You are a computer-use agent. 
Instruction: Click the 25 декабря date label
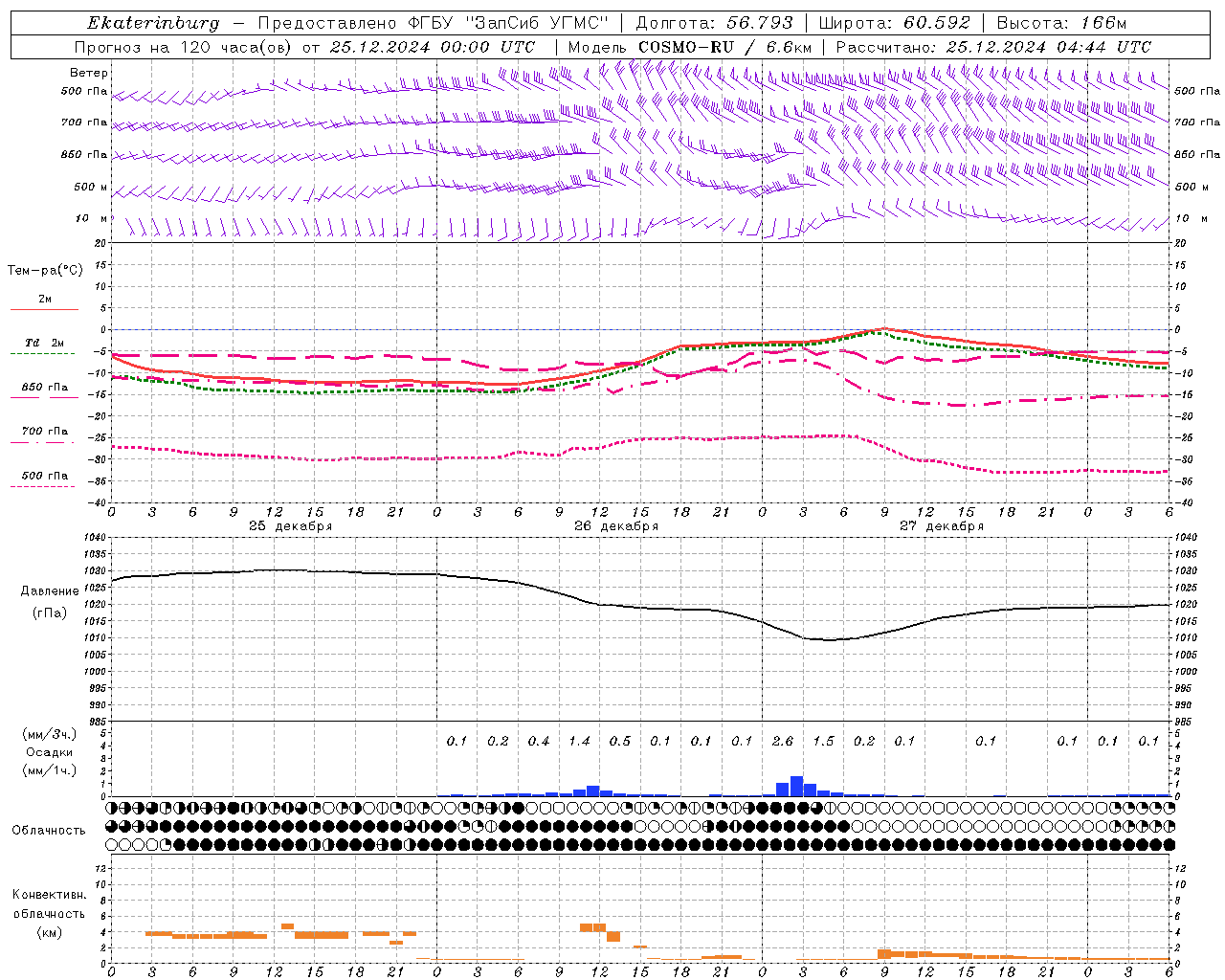290,526
